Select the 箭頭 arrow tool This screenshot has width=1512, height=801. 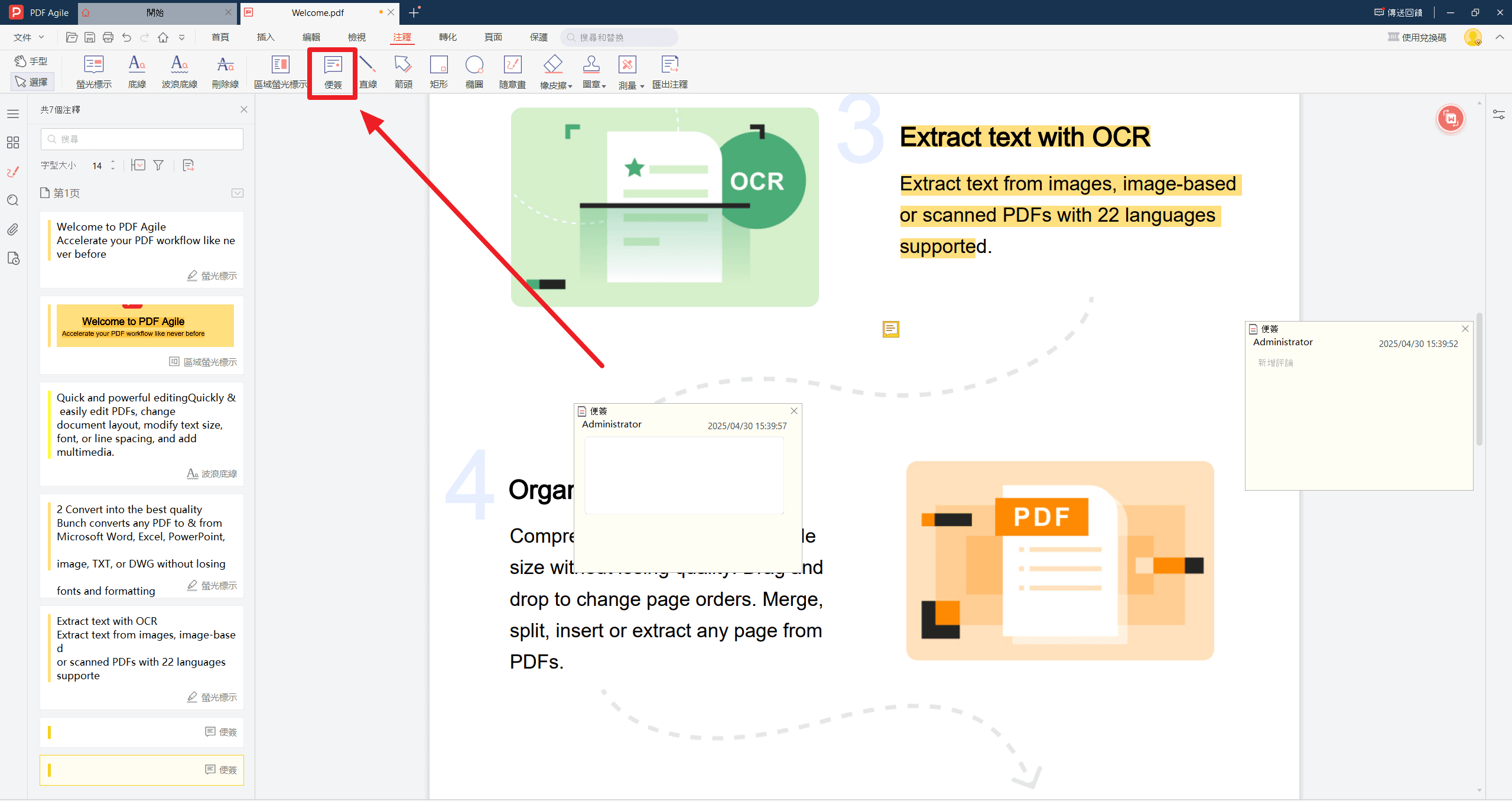coord(404,72)
